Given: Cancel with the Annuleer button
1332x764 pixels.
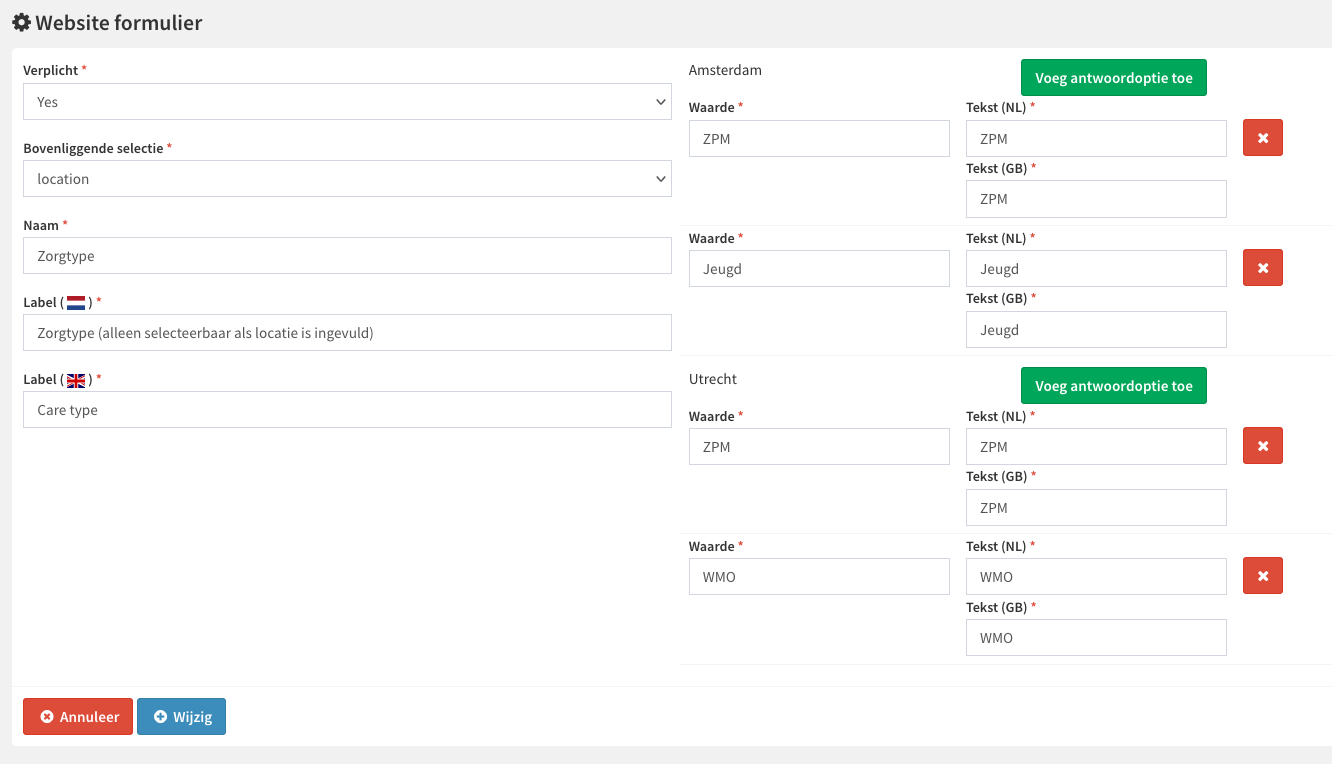Looking at the screenshot, I should 78,717.
